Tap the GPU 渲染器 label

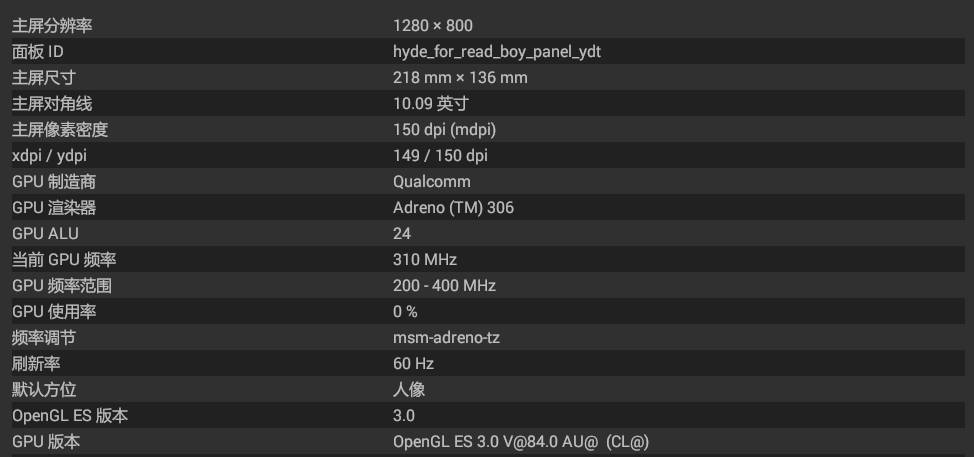coord(54,207)
